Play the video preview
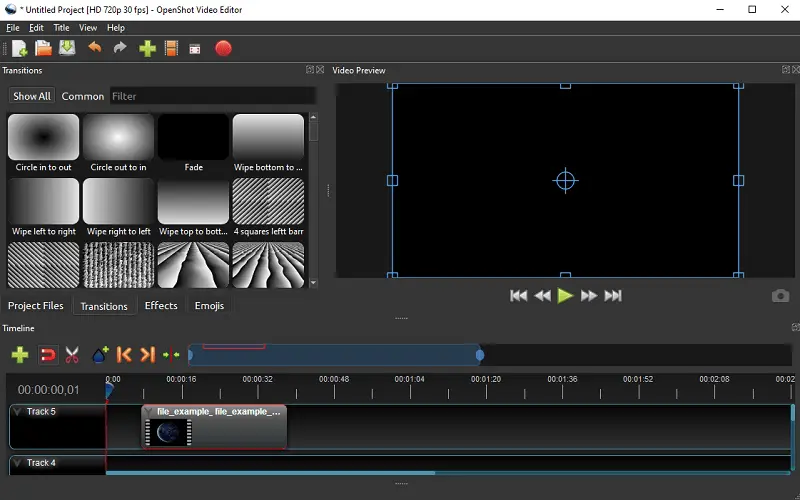The width and height of the screenshot is (800, 500). tap(565, 296)
